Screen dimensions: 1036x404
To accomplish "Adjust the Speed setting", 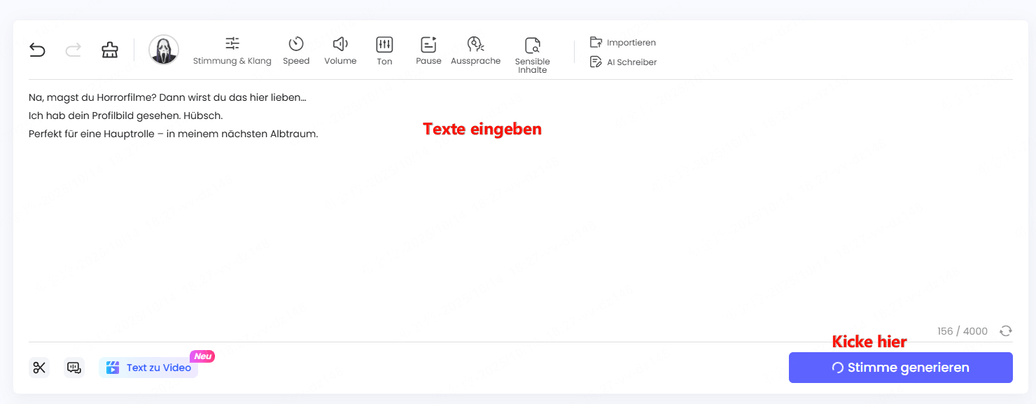I will click(296, 51).
